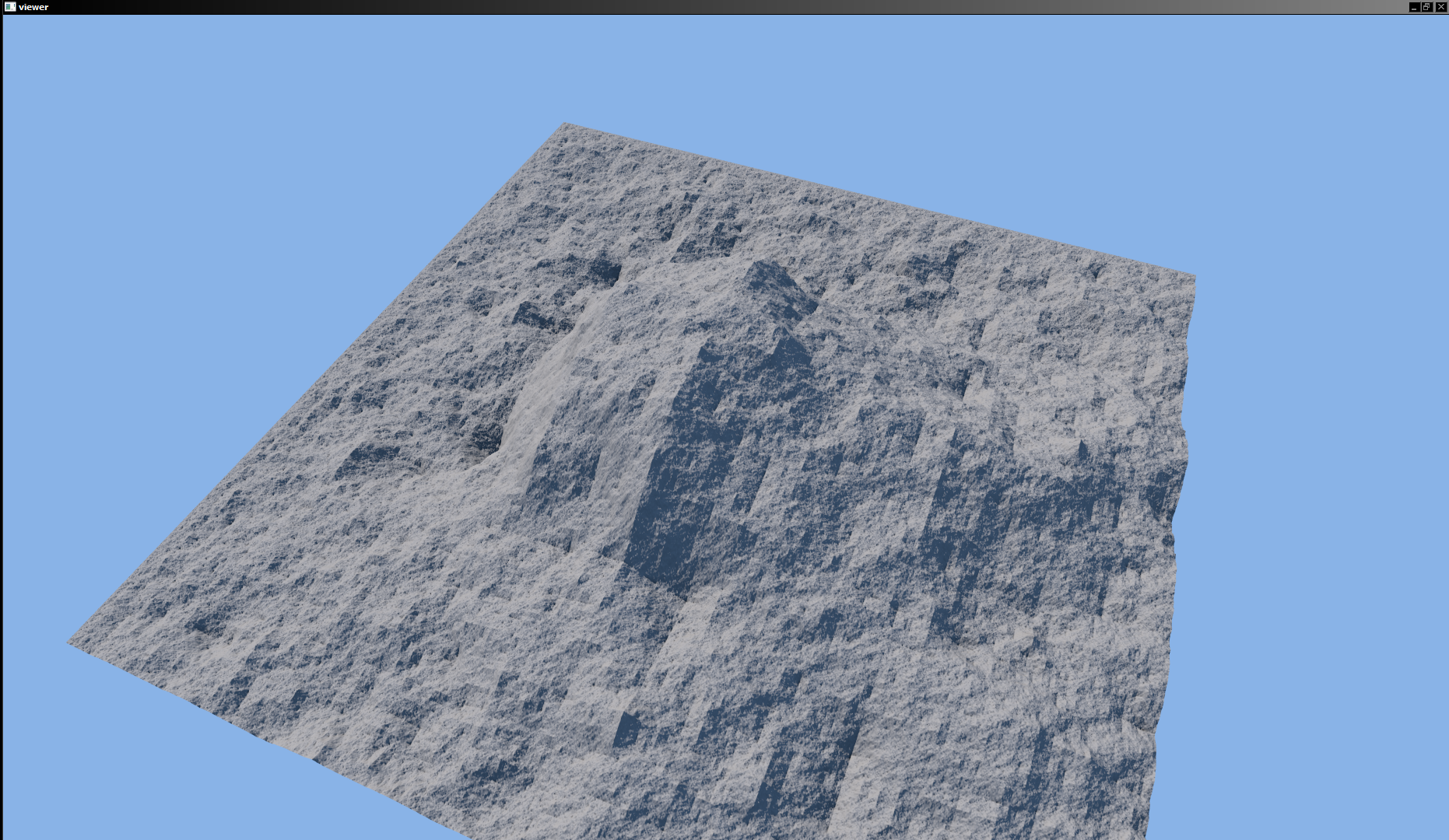The height and width of the screenshot is (840, 1449).
Task: Restore down the viewer window
Action: [x=1426, y=7]
